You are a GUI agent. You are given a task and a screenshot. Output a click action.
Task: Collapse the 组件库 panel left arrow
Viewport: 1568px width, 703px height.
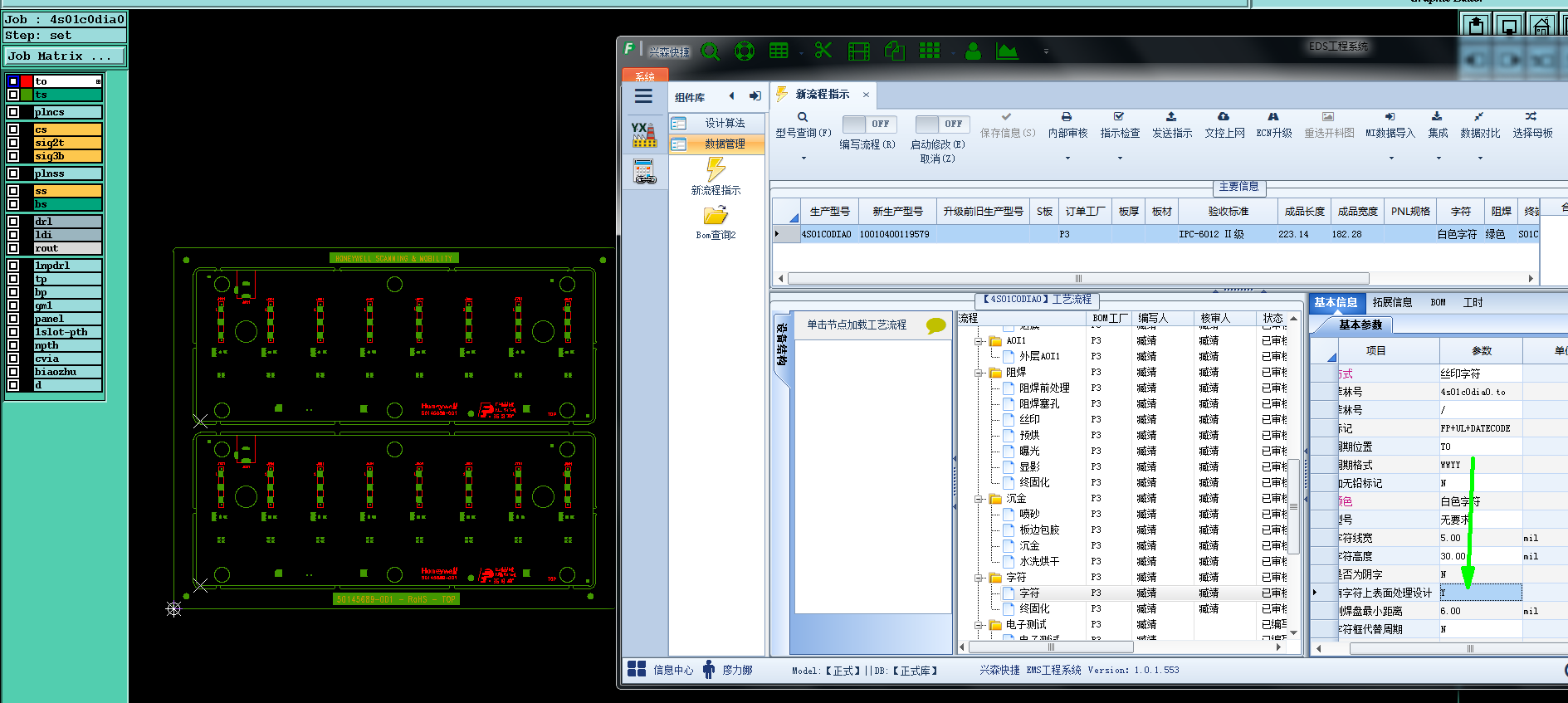coord(731,96)
